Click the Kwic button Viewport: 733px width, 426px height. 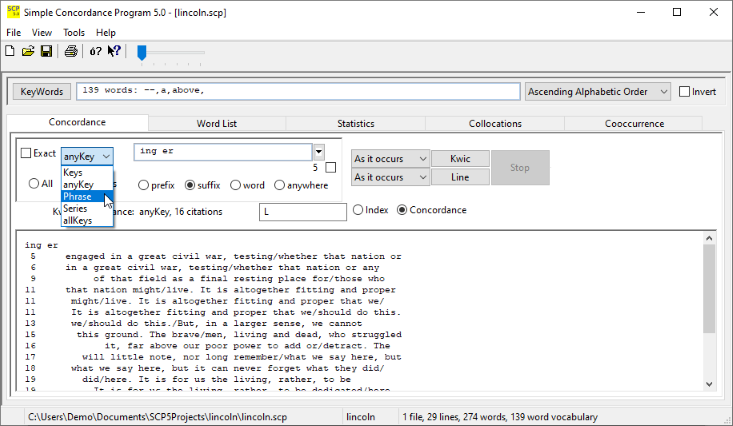pyautogui.click(x=461, y=159)
